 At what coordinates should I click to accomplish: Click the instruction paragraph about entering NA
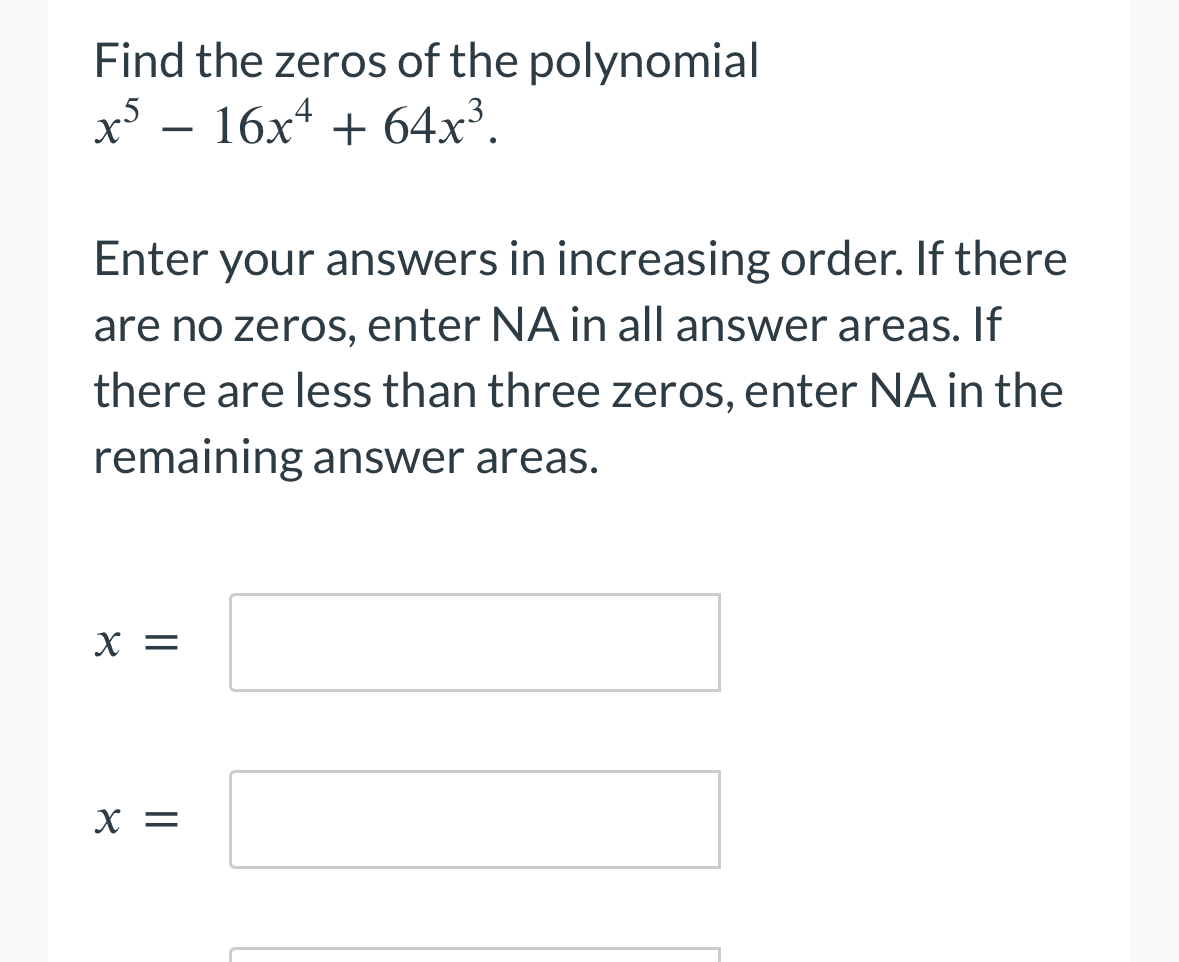click(x=580, y=356)
